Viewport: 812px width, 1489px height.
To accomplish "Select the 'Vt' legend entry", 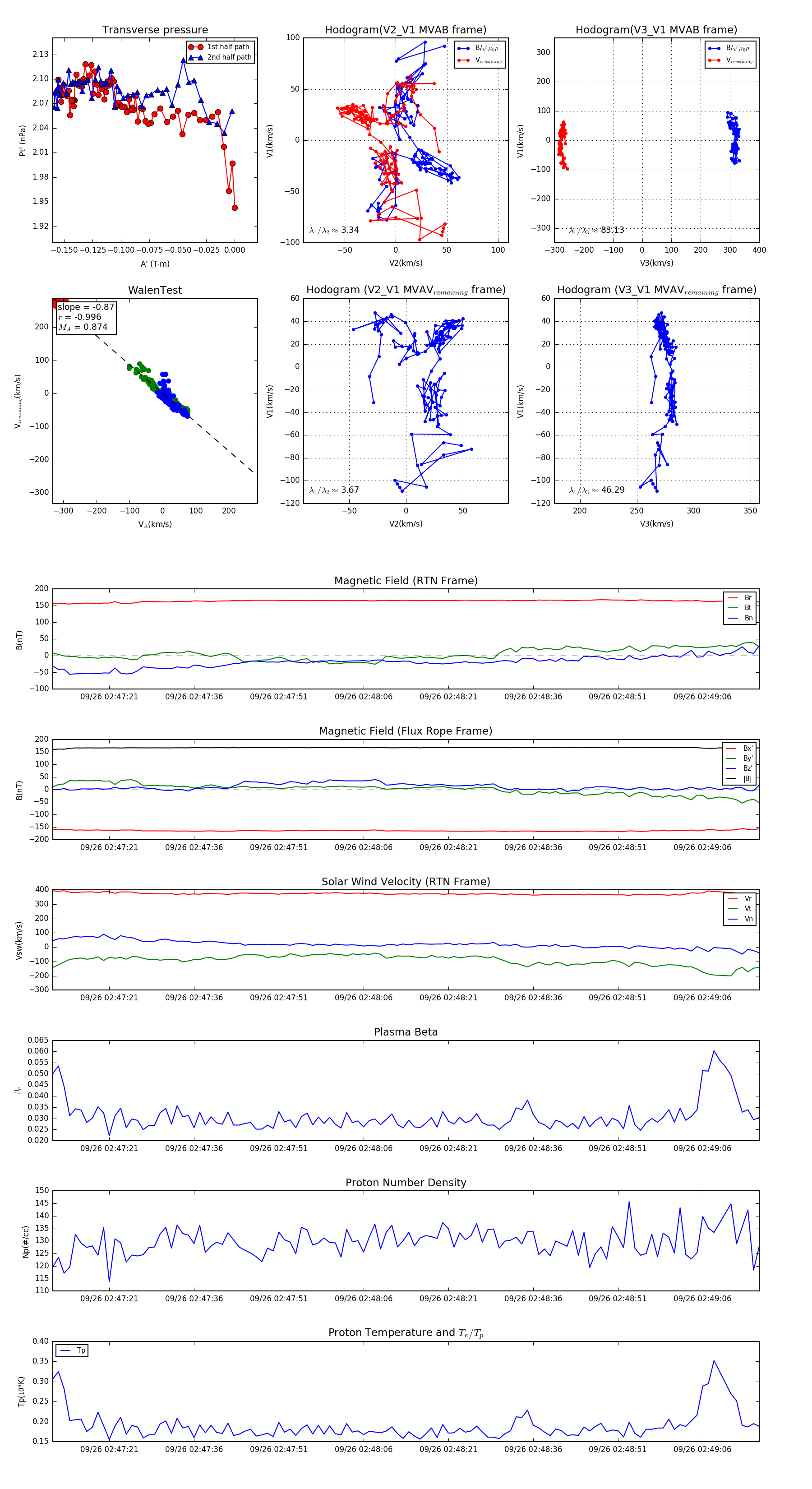I will pos(740,909).
